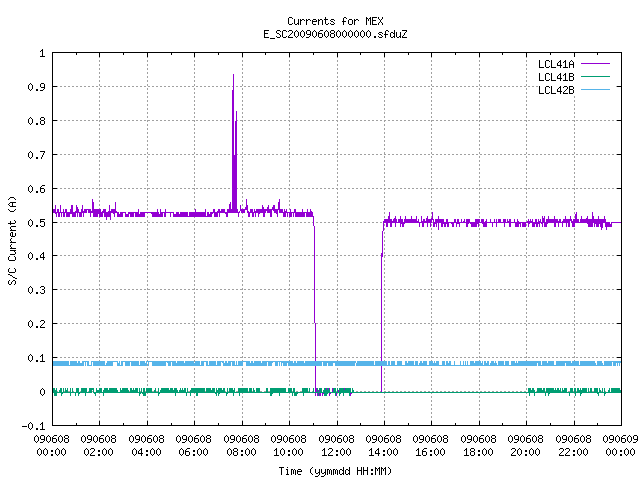The height and width of the screenshot is (480, 640).
Task: Click the LCL41A current spike peak near 0.93 A
Action: pyautogui.click(x=233, y=75)
